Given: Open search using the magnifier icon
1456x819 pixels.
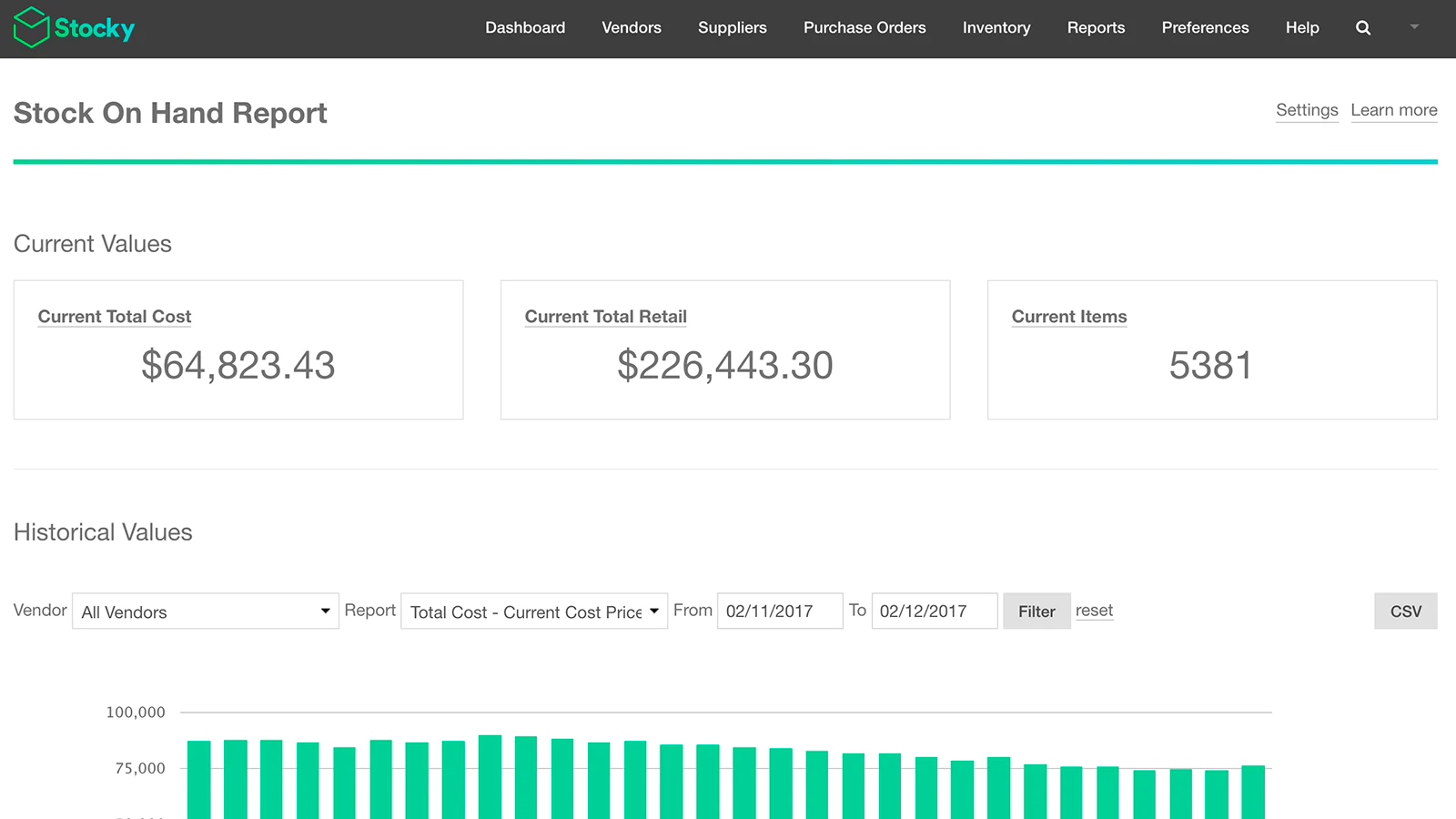Looking at the screenshot, I should [x=1362, y=28].
